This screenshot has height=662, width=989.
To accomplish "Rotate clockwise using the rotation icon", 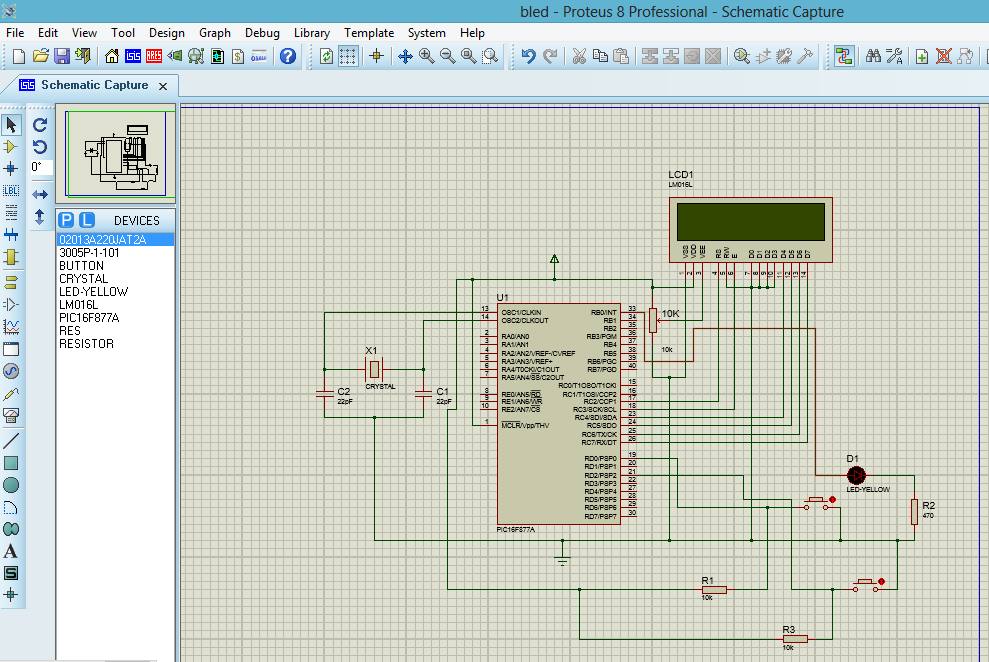I will tap(40, 125).
